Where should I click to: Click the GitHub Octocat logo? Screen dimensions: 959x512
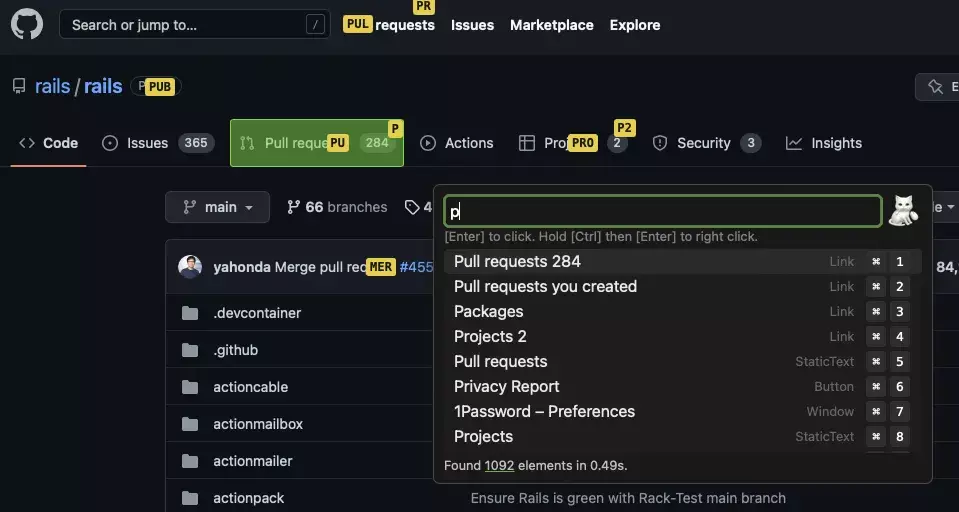27,24
